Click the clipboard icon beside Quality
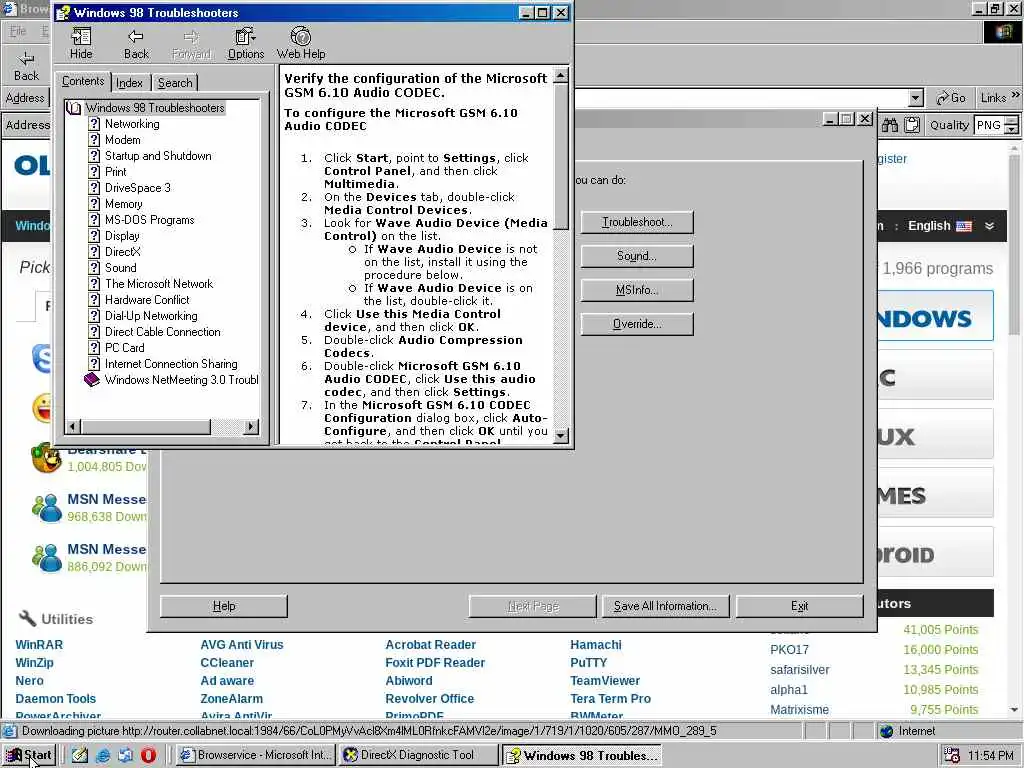 click(912, 125)
